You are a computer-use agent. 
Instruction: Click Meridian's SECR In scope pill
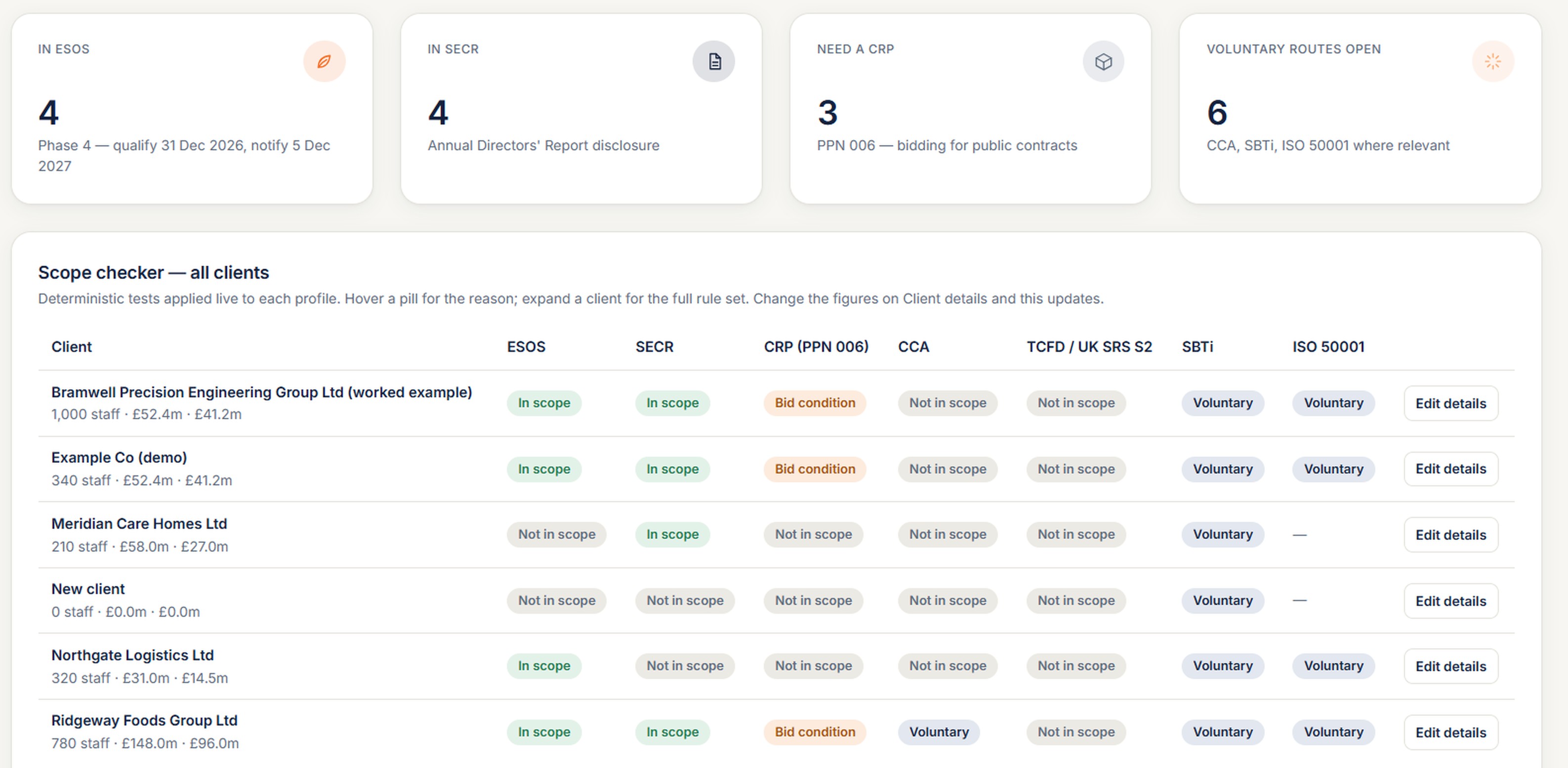tap(673, 534)
